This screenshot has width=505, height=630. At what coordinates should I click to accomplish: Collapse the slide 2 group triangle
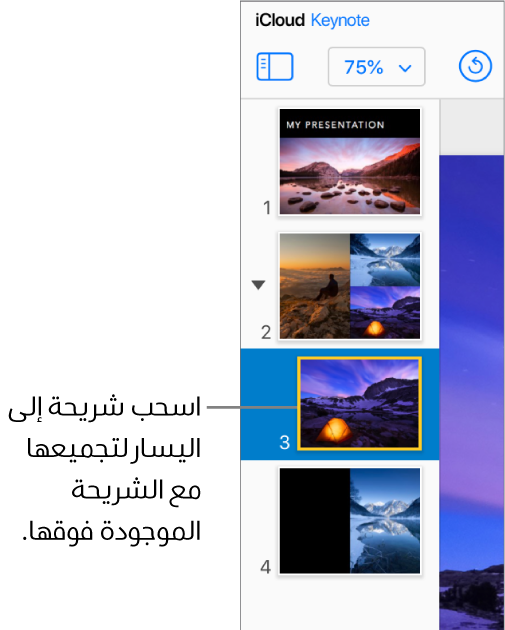(x=258, y=285)
